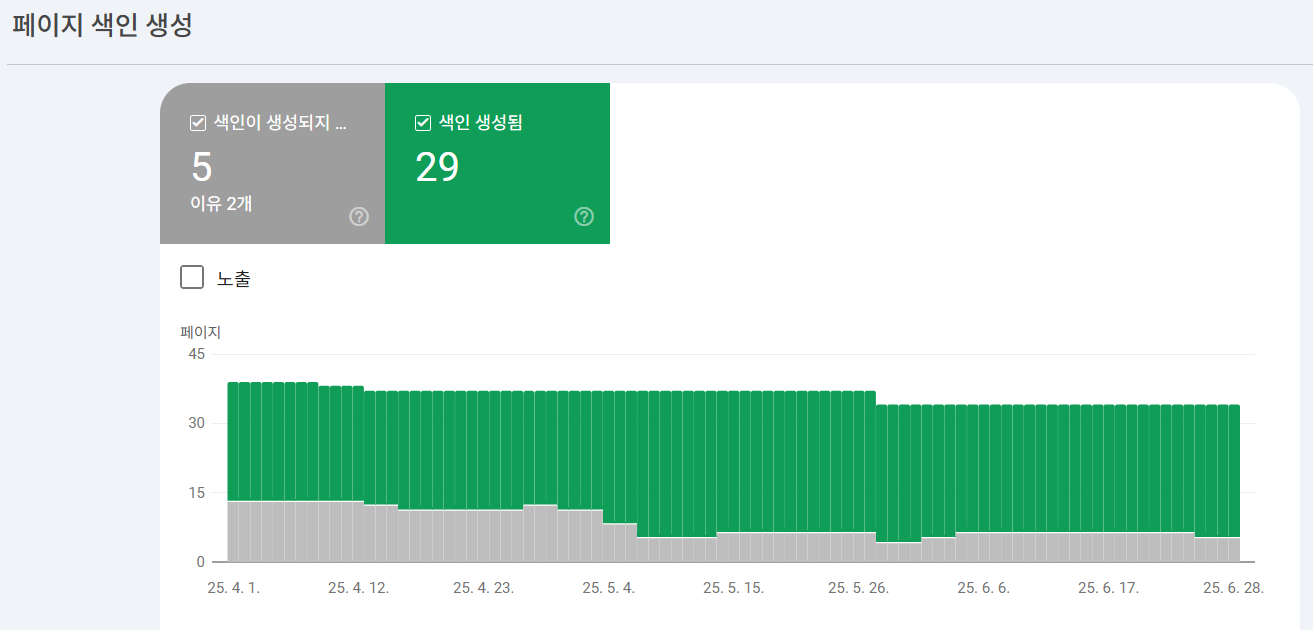Toggle the 색인 생성됨 checkbox
Image resolution: width=1313 pixels, height=630 pixels.
(423, 123)
